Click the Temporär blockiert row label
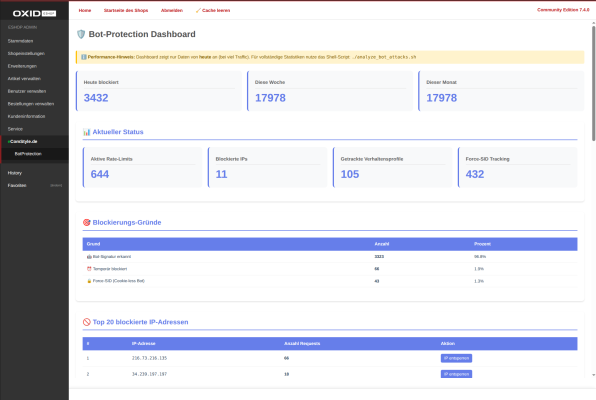 (110, 269)
